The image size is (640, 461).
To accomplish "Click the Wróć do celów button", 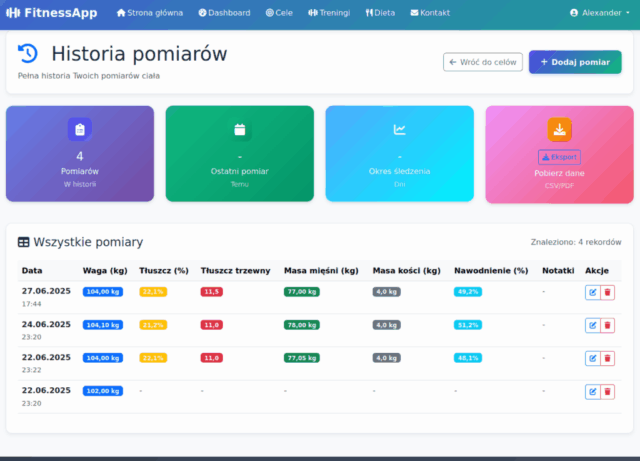I will point(483,62).
